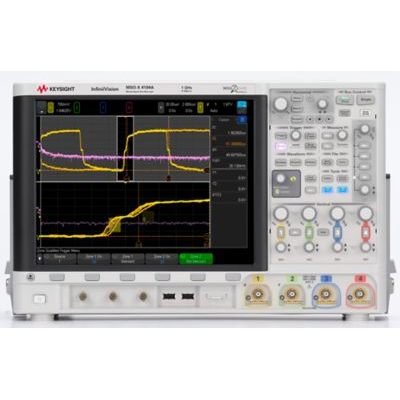Adjust the small Horizontal position knob
Image resolution: width=400 pixels, height=400 pixels.
322,104
